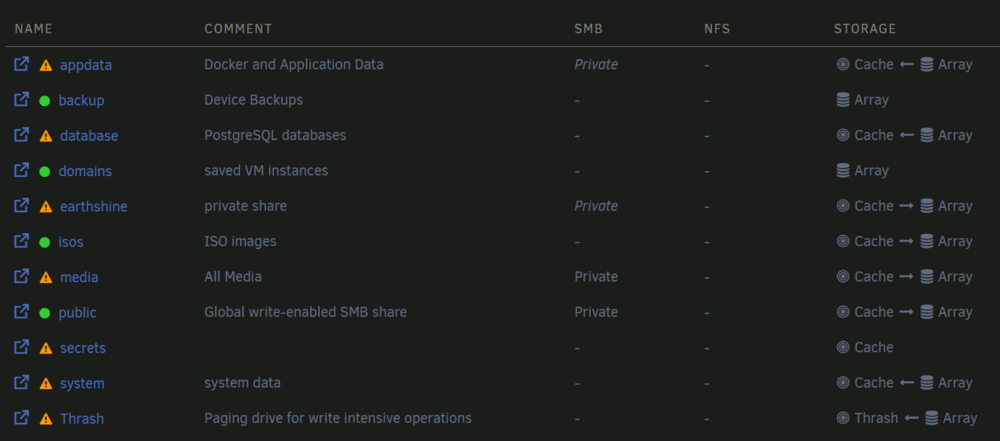Screen dimensions: 1000x441
Task: Open the secrets share
Action: tap(83, 348)
